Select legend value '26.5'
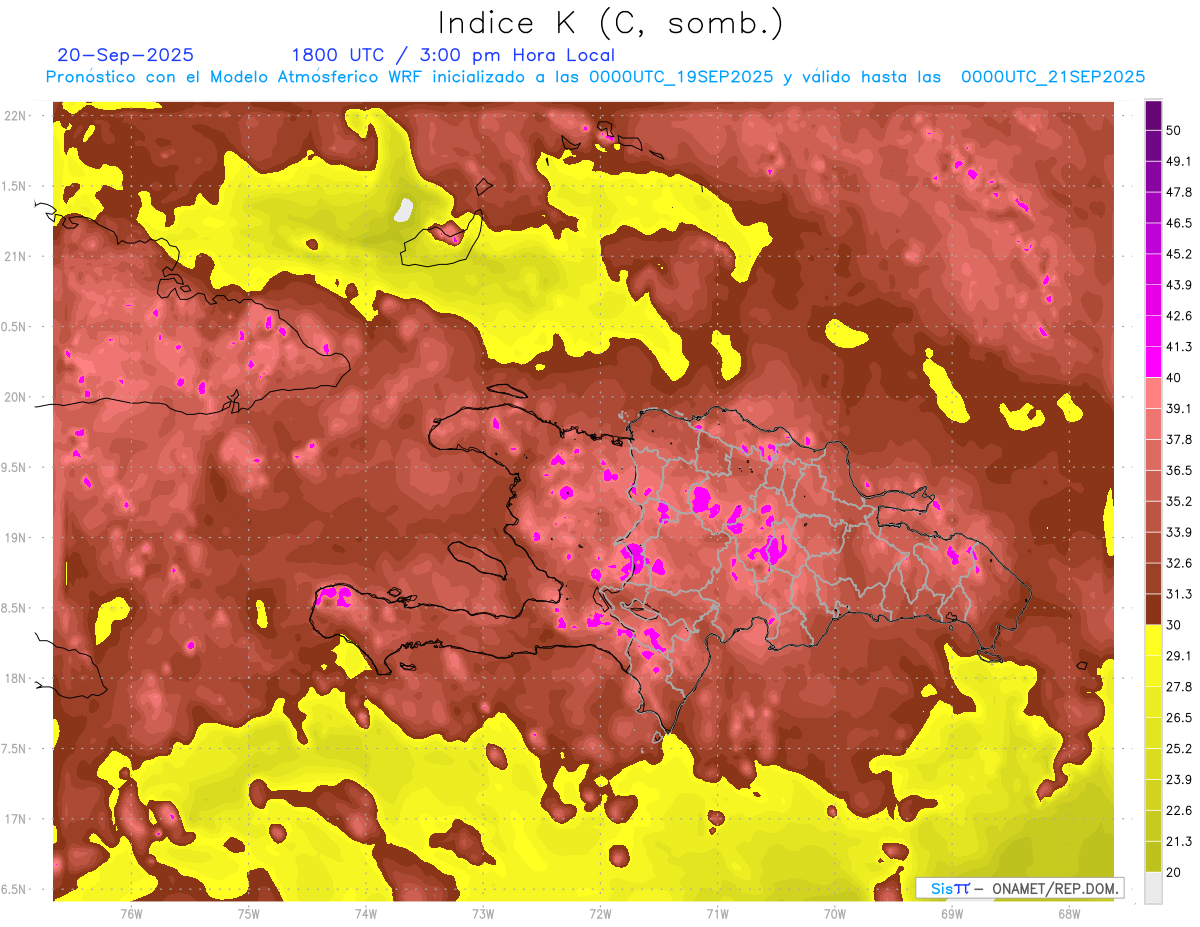Viewport: 1200px width, 927px height. tap(1179, 718)
